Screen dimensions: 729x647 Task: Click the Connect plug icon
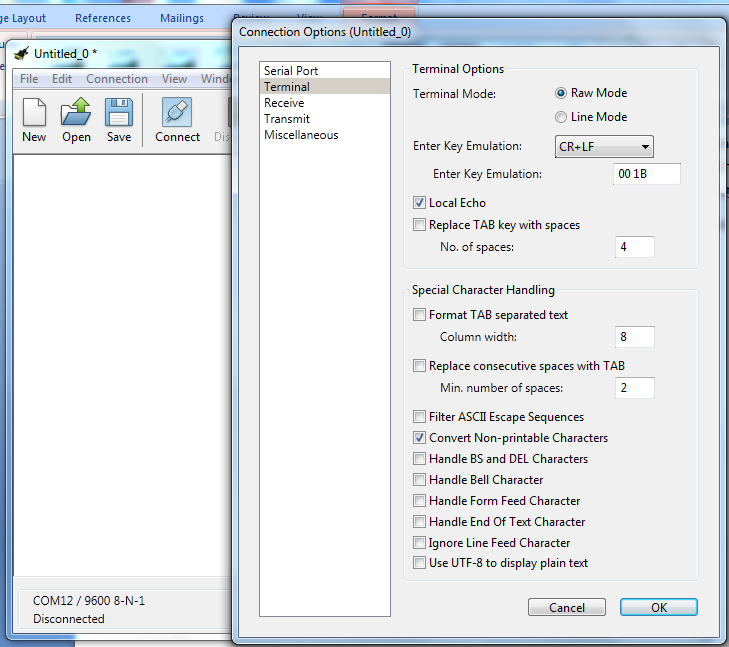click(177, 112)
